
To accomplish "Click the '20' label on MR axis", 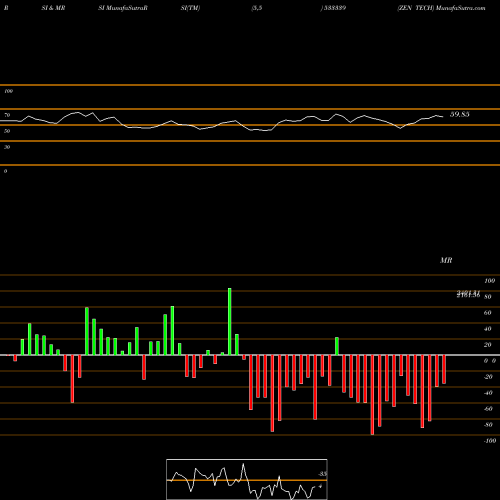I will click(488, 345).
